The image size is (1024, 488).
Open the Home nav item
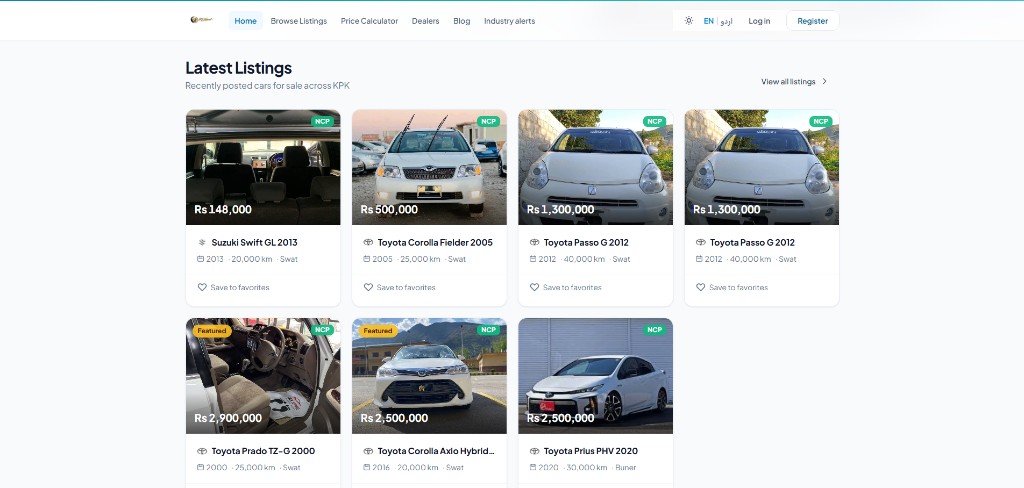[246, 21]
